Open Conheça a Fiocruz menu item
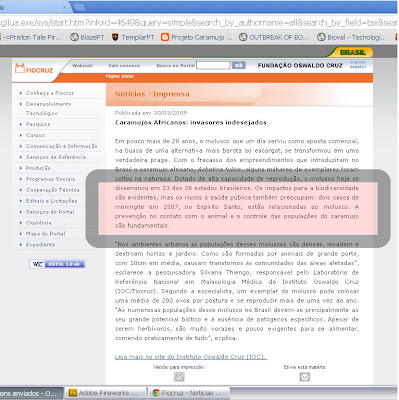Screen dimensions: 399x400 [50, 93]
